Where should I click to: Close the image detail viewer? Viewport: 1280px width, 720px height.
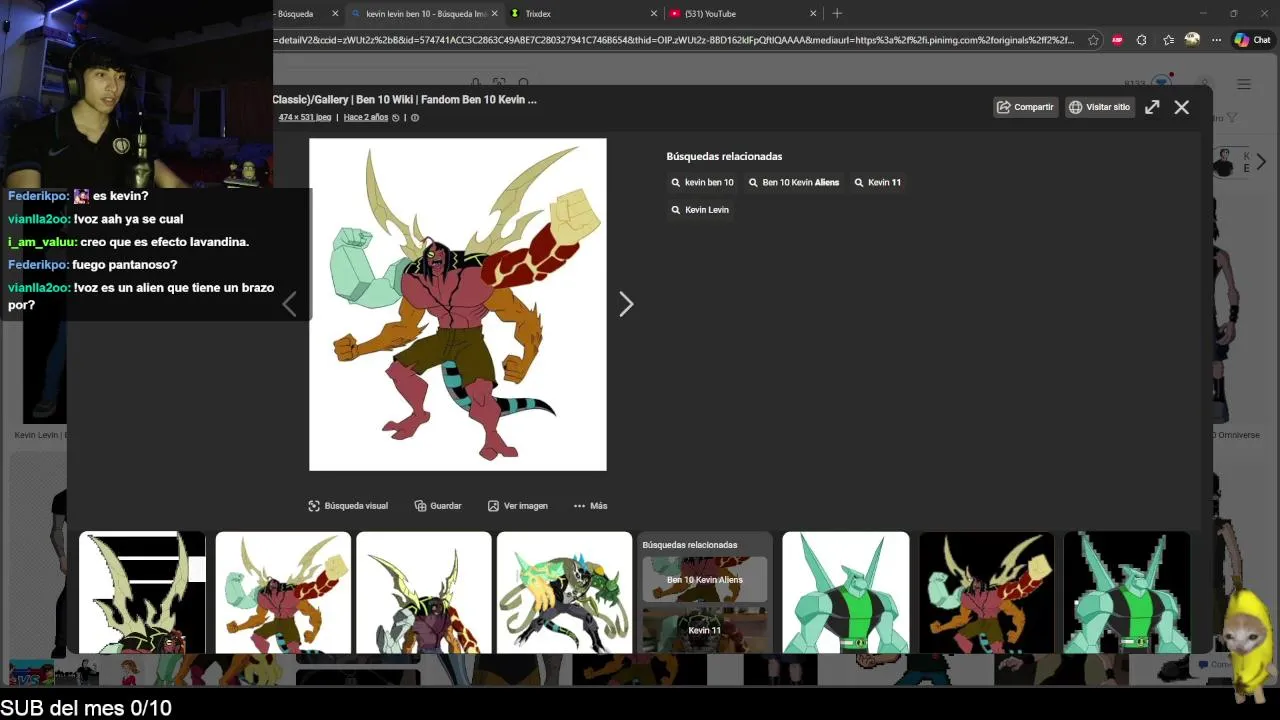(1182, 107)
